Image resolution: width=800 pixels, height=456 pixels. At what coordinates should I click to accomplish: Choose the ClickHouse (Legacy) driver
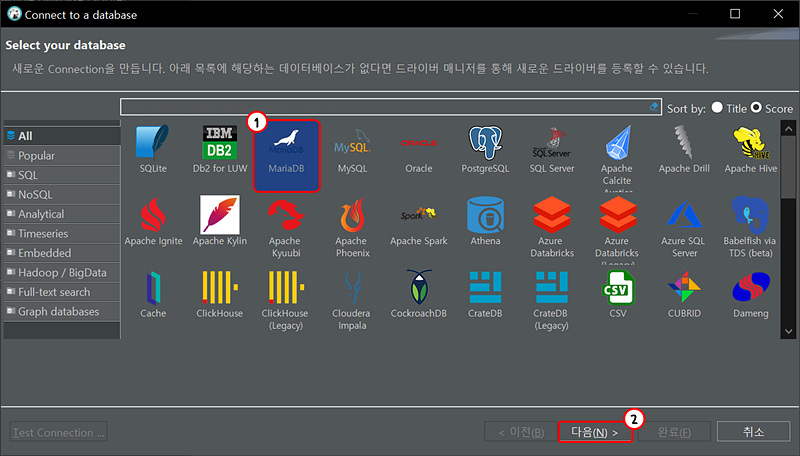point(285,300)
